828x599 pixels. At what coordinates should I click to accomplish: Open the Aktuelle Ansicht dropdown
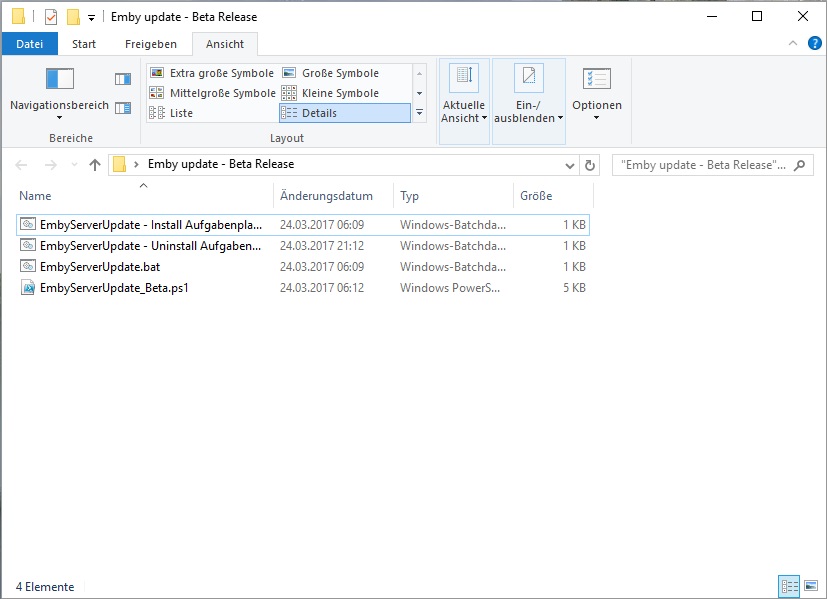coord(464,101)
